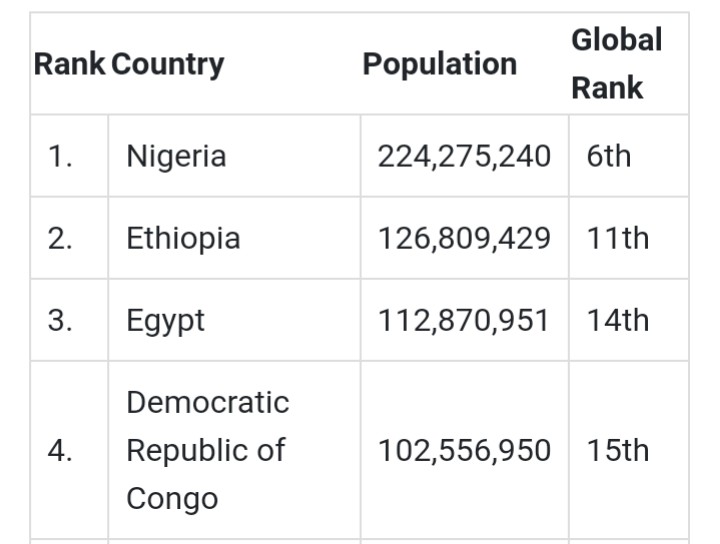720x544 pixels.
Task: Click Nigeria's population 224,275,240
Action: pyautogui.click(x=464, y=156)
